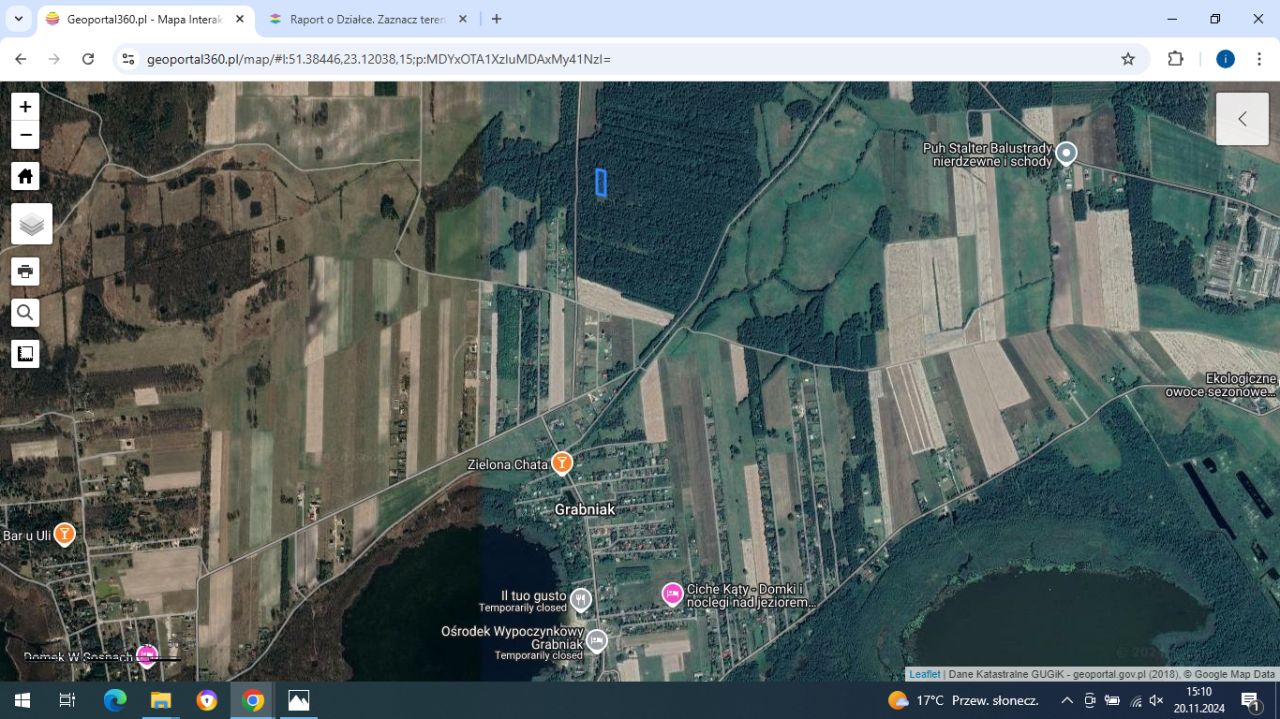Screen dimensions: 1280x719
Task: Collapse the side panel with the left chevron
Action: [x=1242, y=118]
